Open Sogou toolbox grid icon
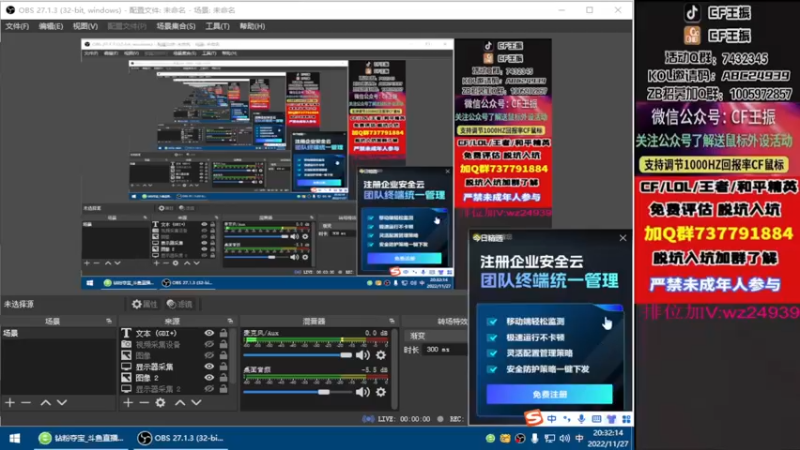 click(x=626, y=419)
